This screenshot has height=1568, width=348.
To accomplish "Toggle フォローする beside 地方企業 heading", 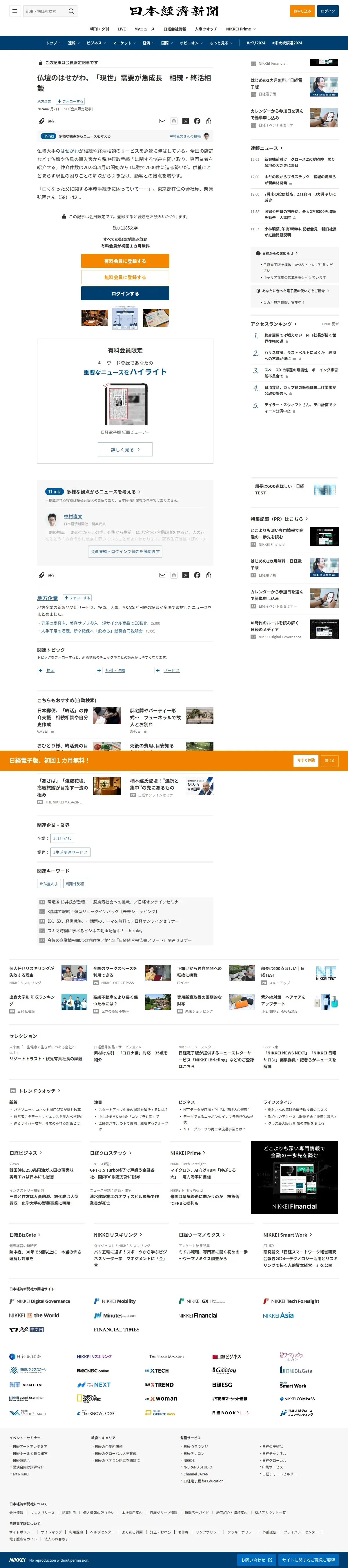I will tap(77, 598).
